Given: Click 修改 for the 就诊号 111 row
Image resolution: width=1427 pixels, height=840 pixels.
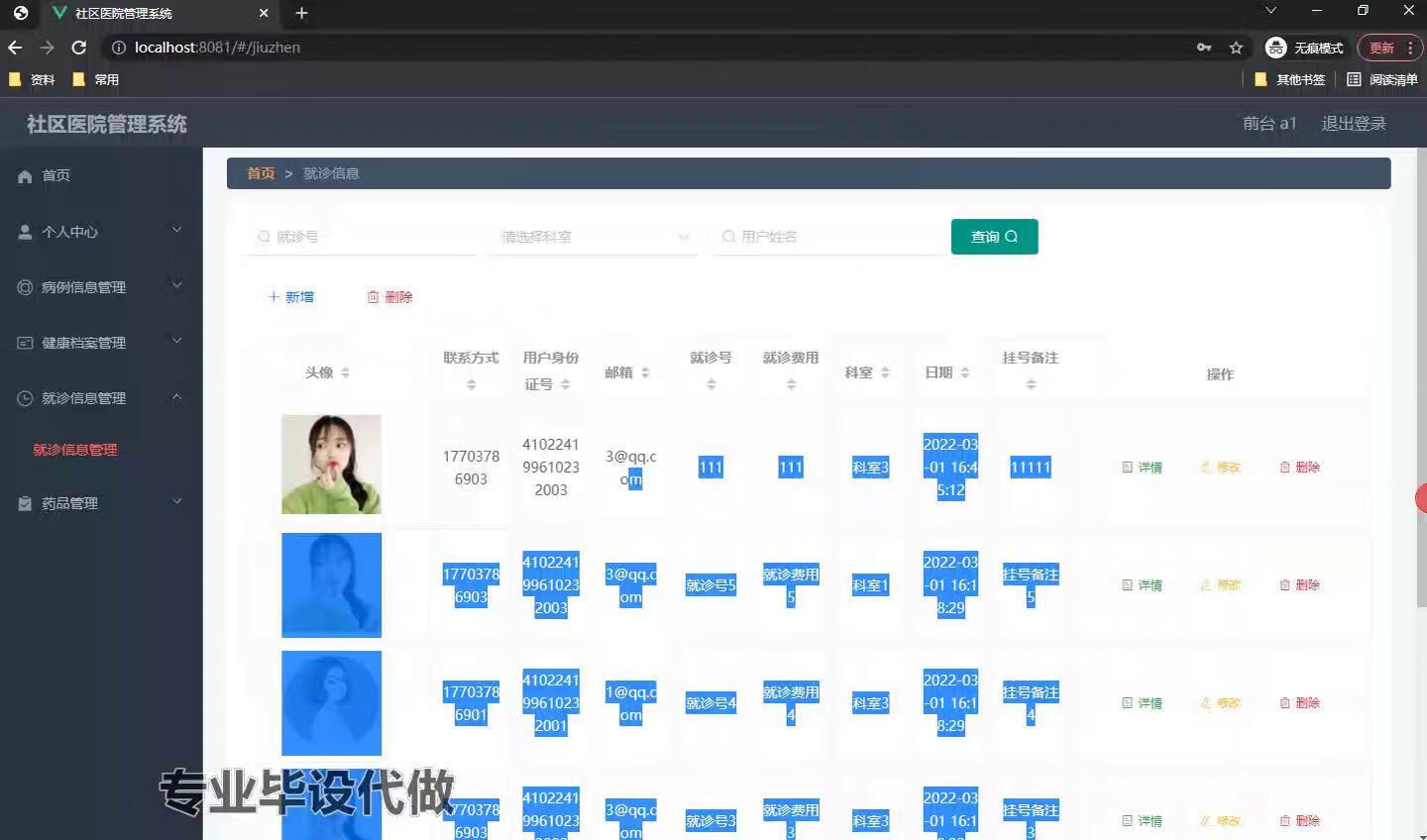Looking at the screenshot, I should [1221, 468].
